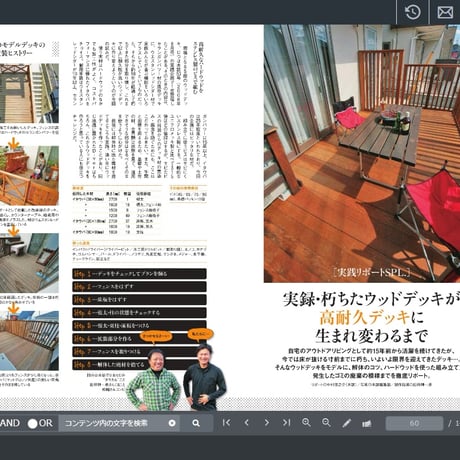Select the OR search radio button
Viewport: 460px width, 460px height.
point(32,424)
